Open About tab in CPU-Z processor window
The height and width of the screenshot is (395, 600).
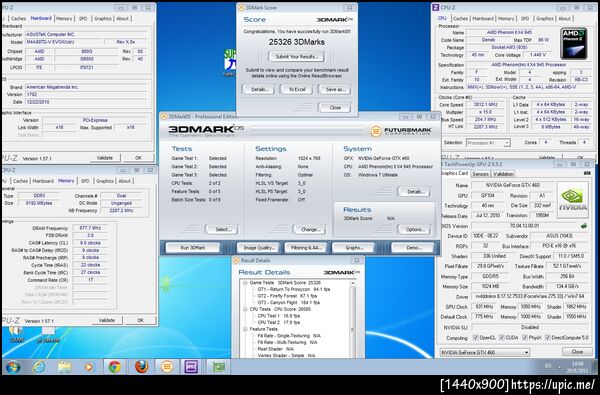point(564,18)
